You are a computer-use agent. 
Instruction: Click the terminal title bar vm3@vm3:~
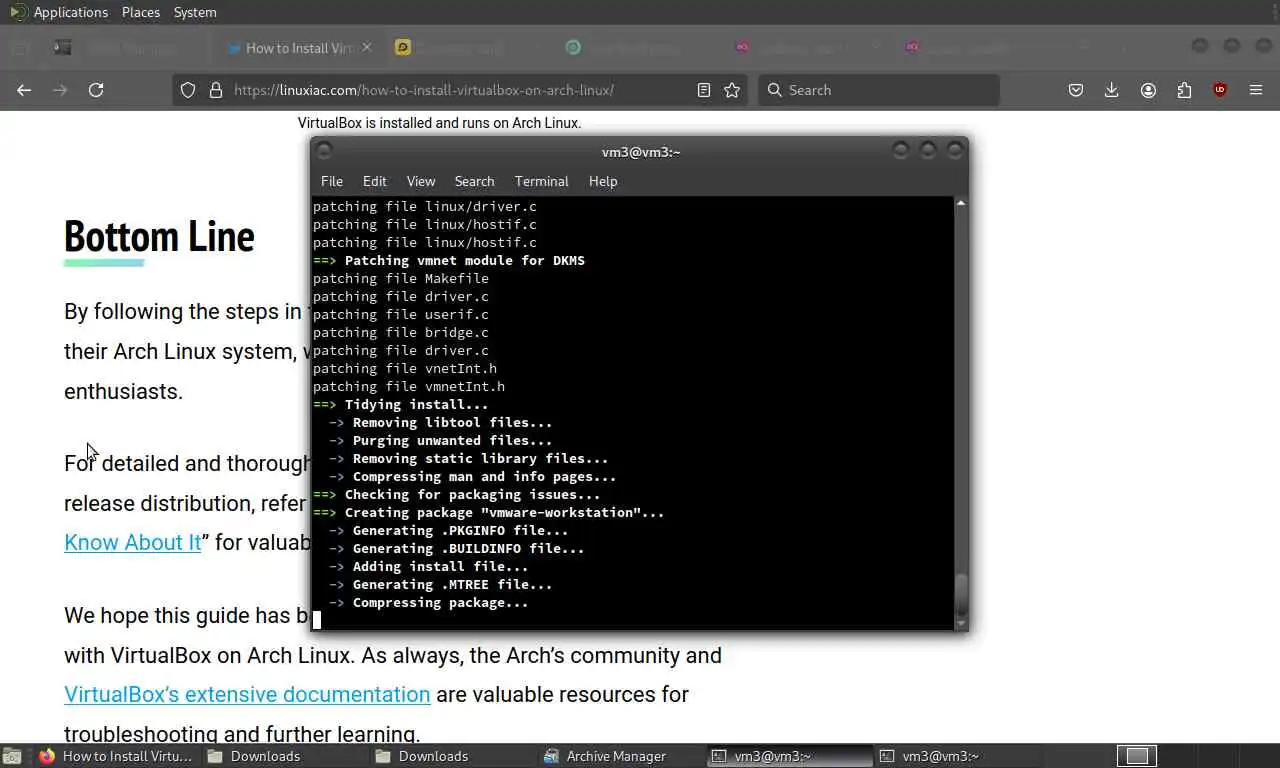coord(641,152)
